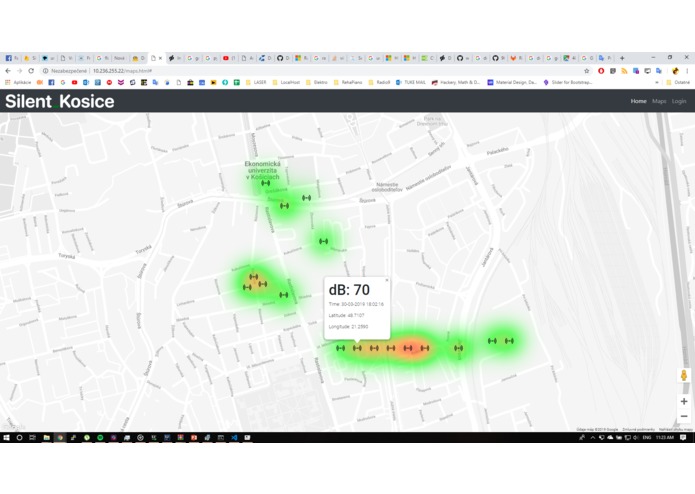Click the Street View pegman icon
This screenshot has height=494, width=695.
pos(684,375)
